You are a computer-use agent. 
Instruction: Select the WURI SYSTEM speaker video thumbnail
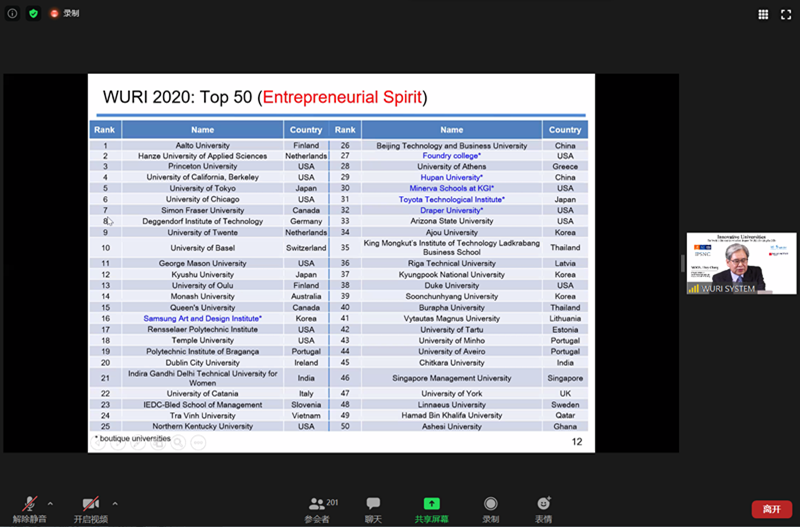pos(741,263)
